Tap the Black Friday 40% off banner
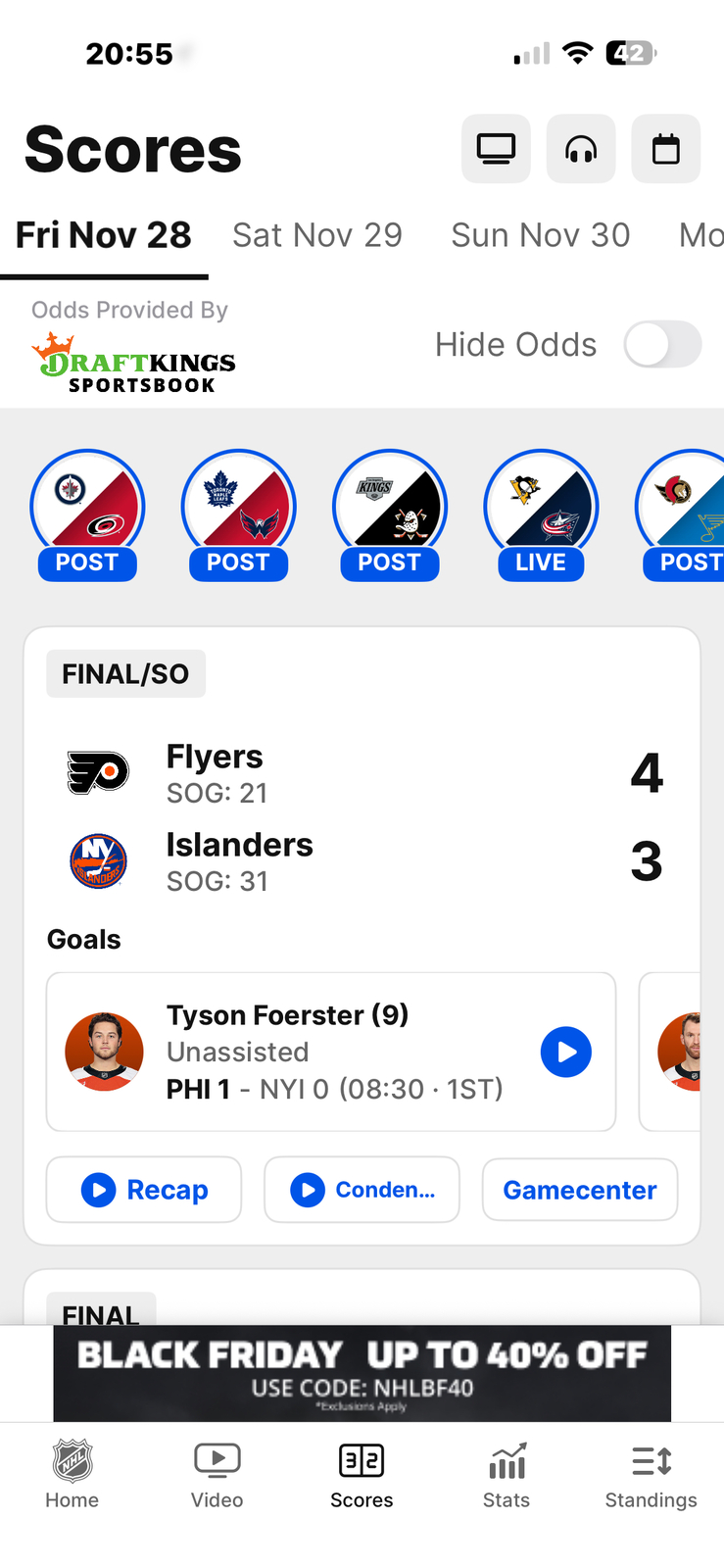This screenshot has height=1568, width=724. tap(362, 1372)
